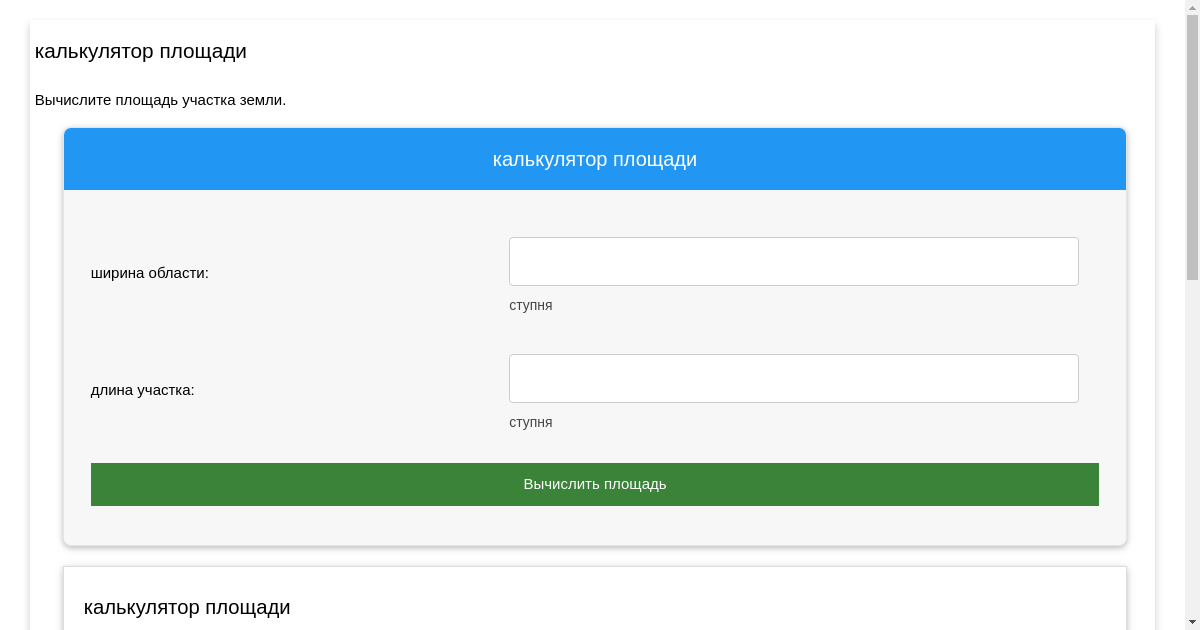Click the length input field
Screen dimensions: 1200x630
pos(793,378)
